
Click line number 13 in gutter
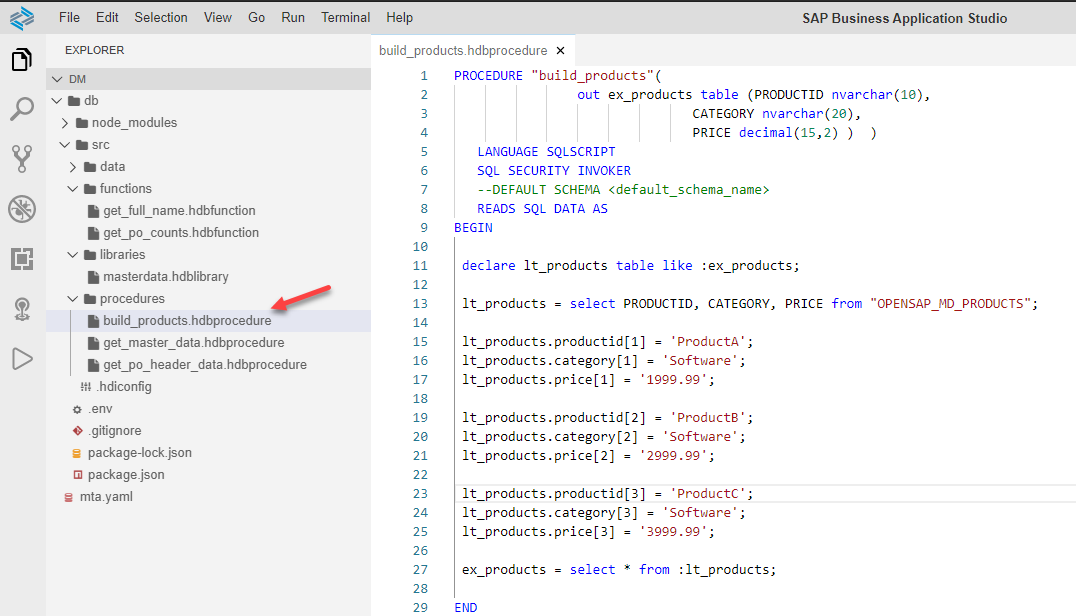(420, 304)
